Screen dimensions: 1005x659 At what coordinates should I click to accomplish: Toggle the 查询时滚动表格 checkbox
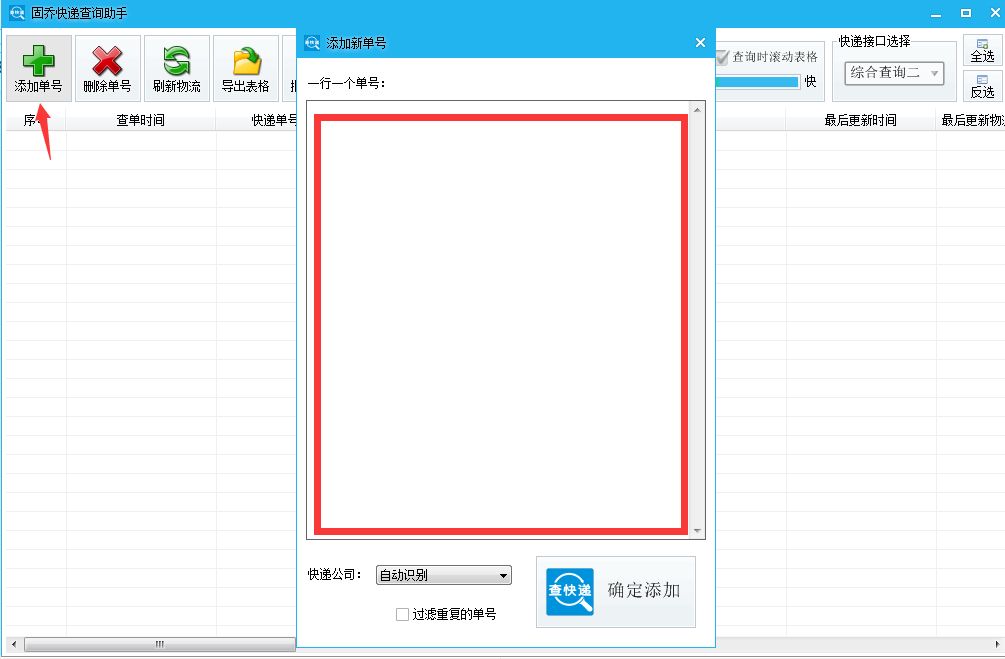(x=723, y=57)
